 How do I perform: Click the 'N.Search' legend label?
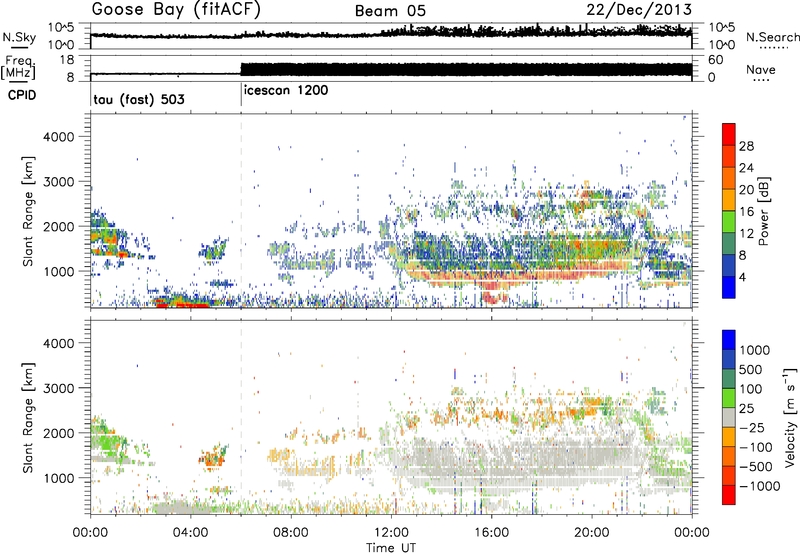pos(772,37)
